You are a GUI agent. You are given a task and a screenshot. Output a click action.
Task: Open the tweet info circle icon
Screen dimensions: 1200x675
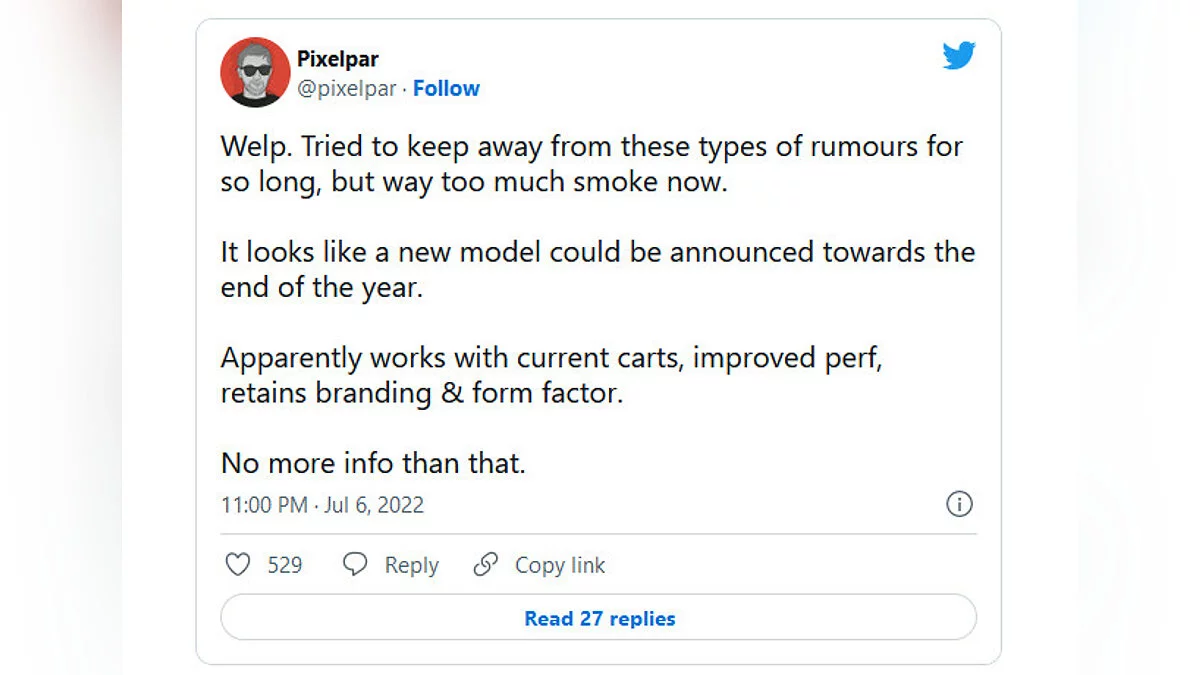959,504
